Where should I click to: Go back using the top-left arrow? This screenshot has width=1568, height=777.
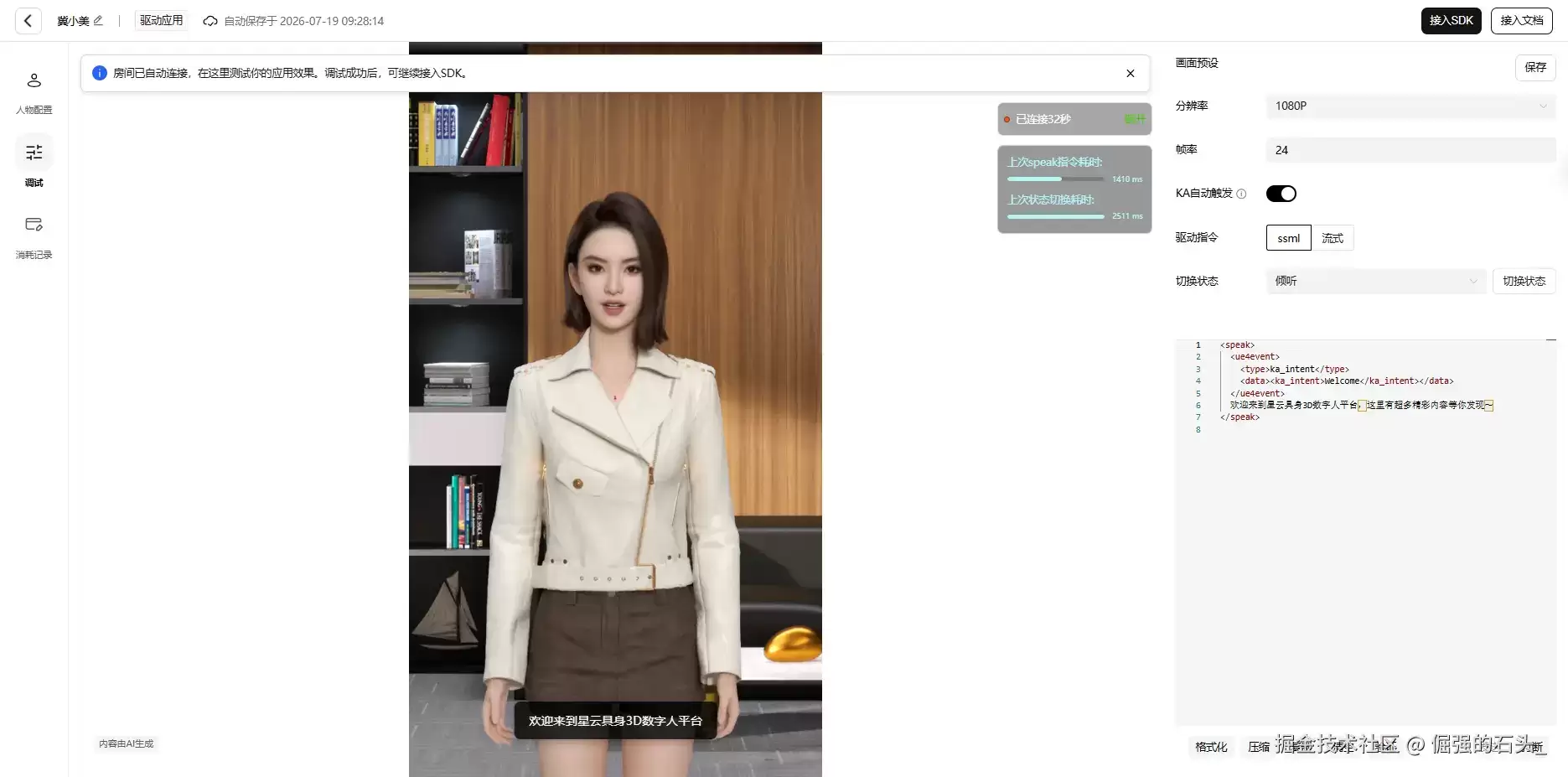28,21
